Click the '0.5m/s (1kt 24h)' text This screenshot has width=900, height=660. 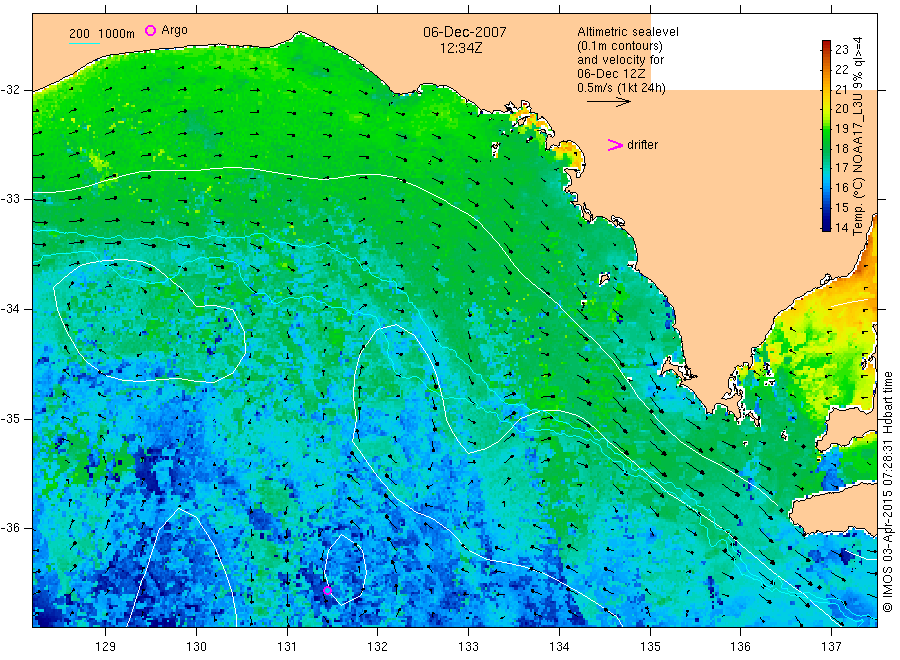(x=622, y=88)
